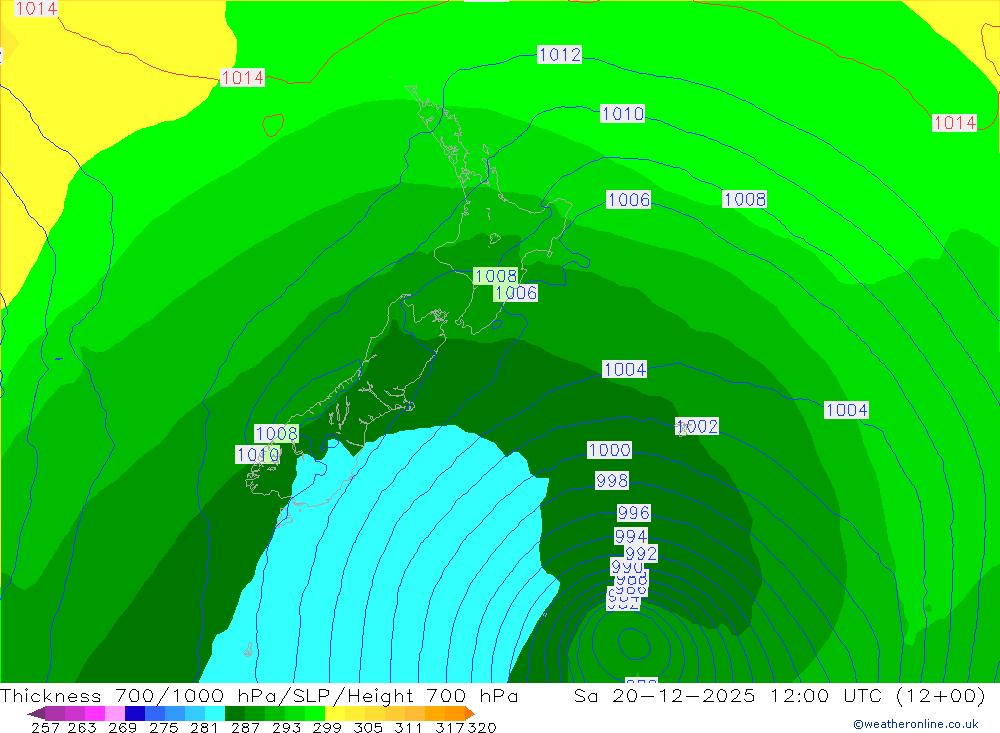Click the 1004 label toward the far right
Image resolution: width=1000 pixels, height=733 pixels.
coord(846,410)
